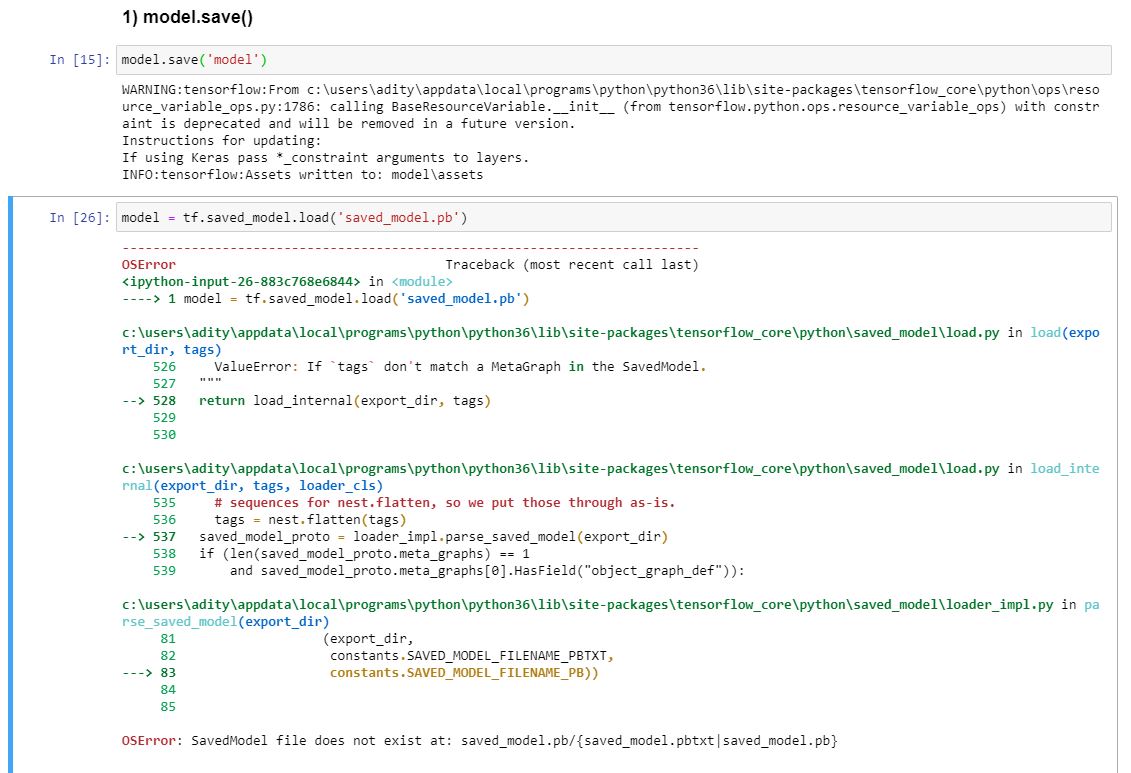The height and width of the screenshot is (773, 1131).
Task: Select the tf.saved_model.load code cell
Action: tap(400, 216)
